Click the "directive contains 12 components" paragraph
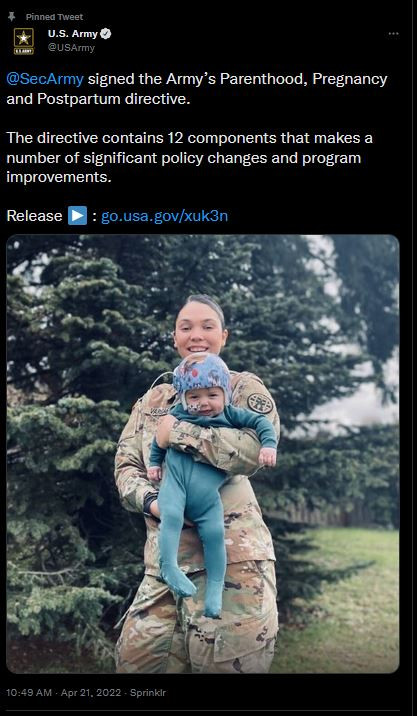 point(189,157)
